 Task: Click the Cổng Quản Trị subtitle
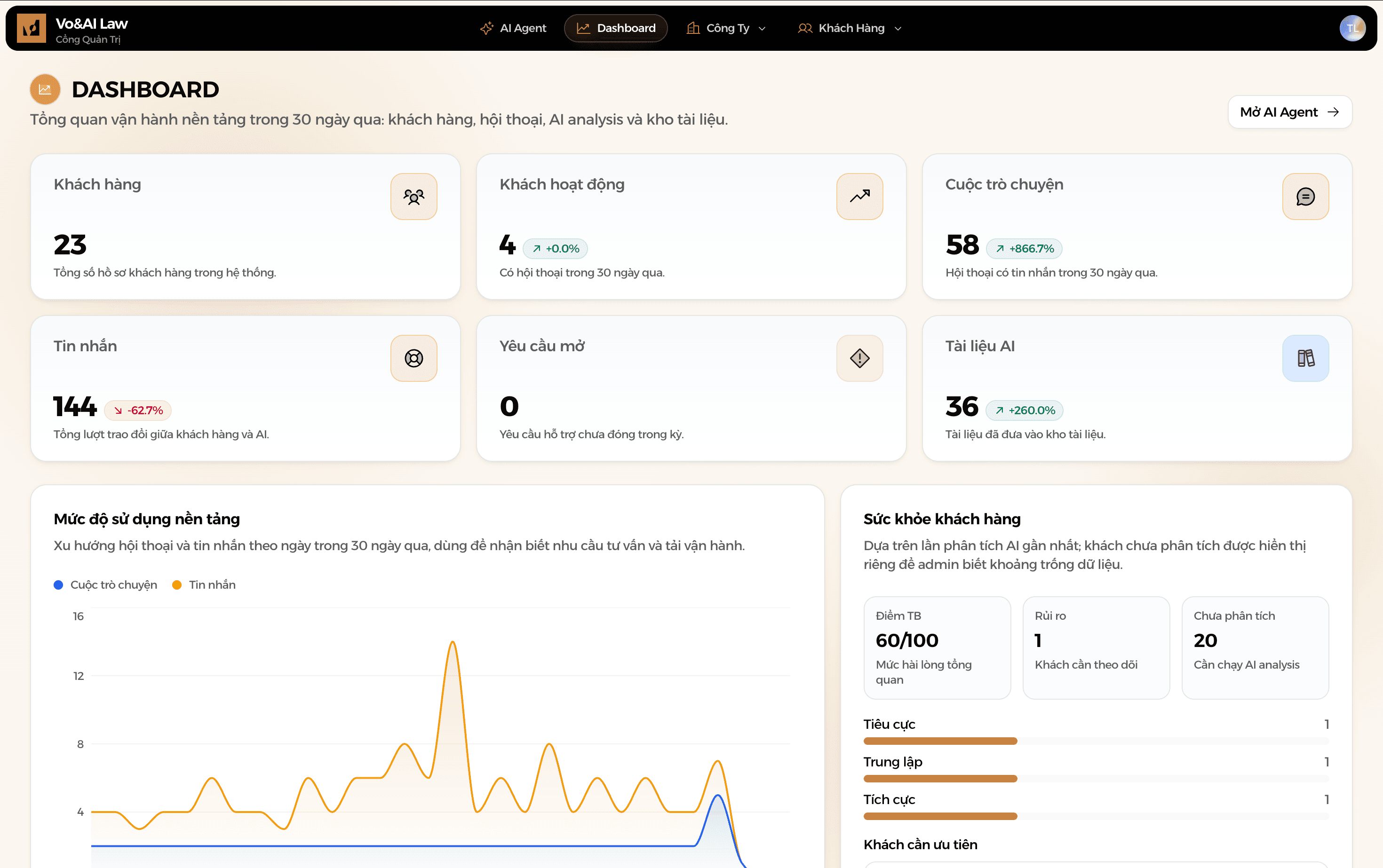[x=88, y=39]
